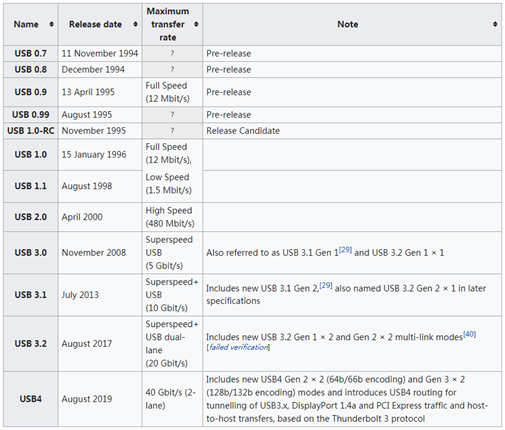
Task: Sort by Maximum transfer rate arrows
Action: click(x=196, y=24)
